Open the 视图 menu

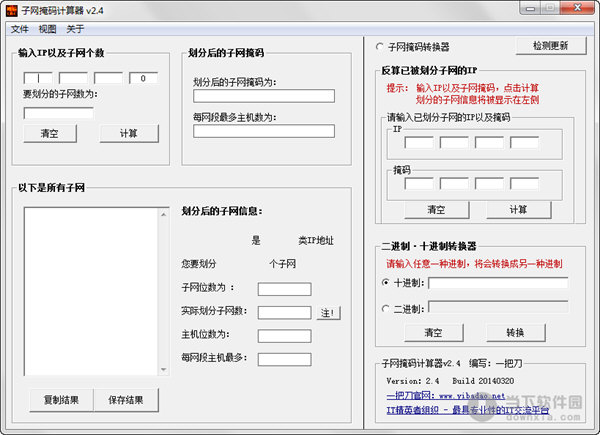pos(47,29)
